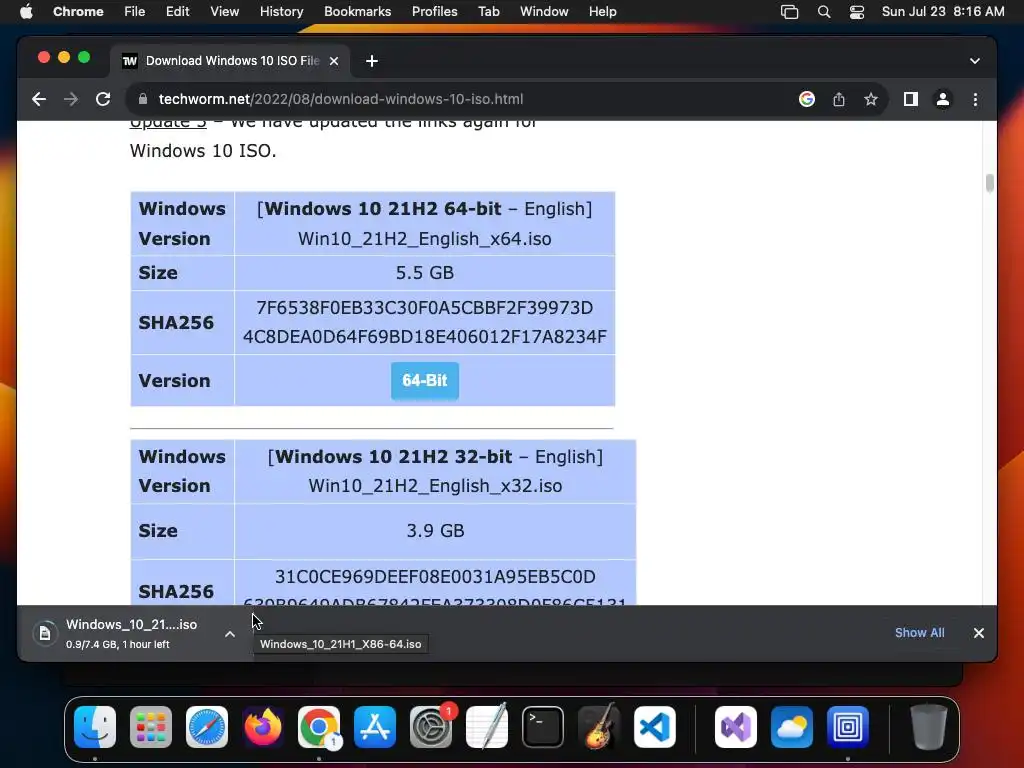The image size is (1024, 768).
Task: Click the Windows 10 21H2 32-bit heading
Action: [393, 456]
